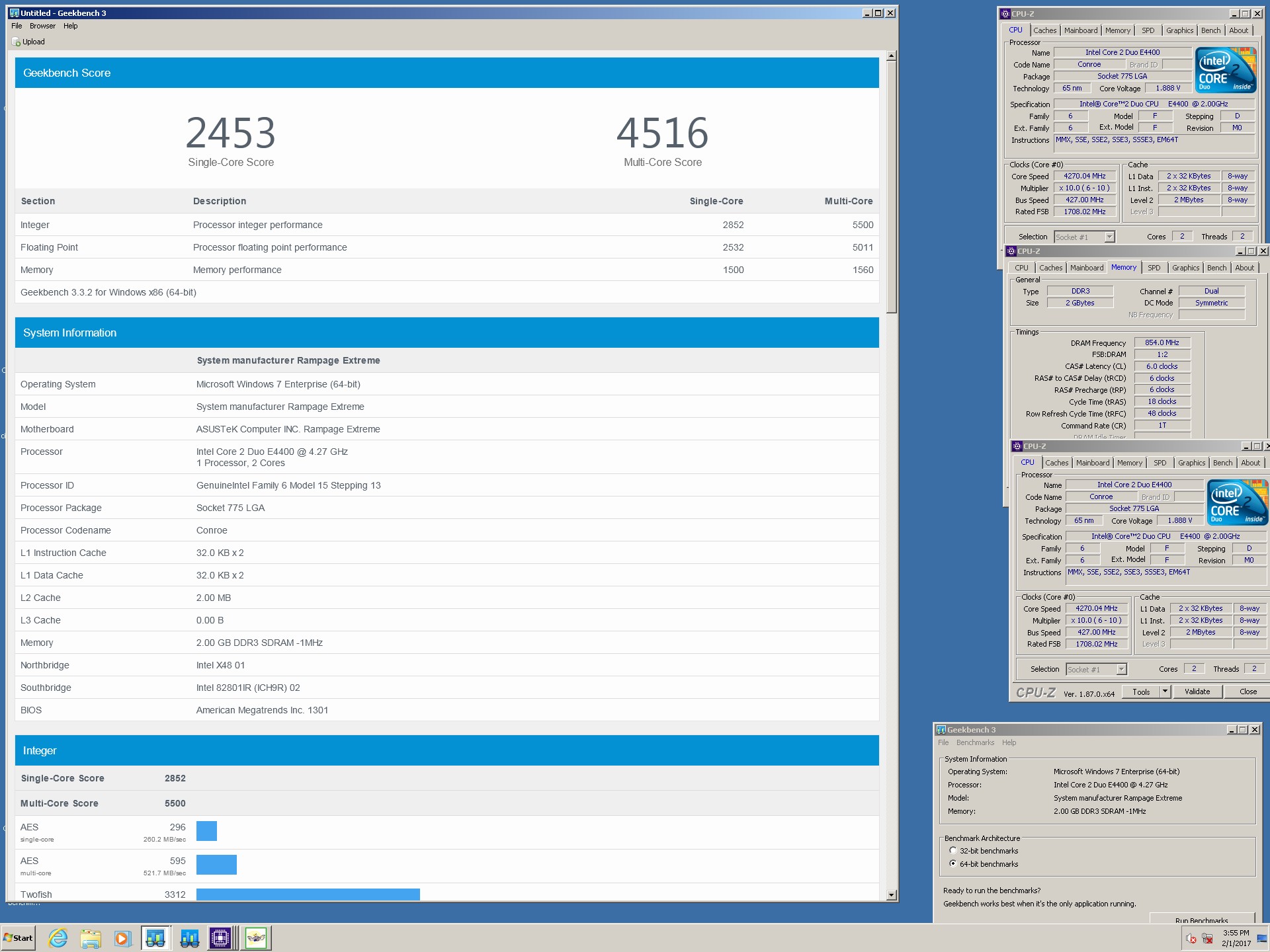1270x952 pixels.
Task: Click Run Benchmarks button in Geekbench 3
Action: pyautogui.click(x=1202, y=918)
